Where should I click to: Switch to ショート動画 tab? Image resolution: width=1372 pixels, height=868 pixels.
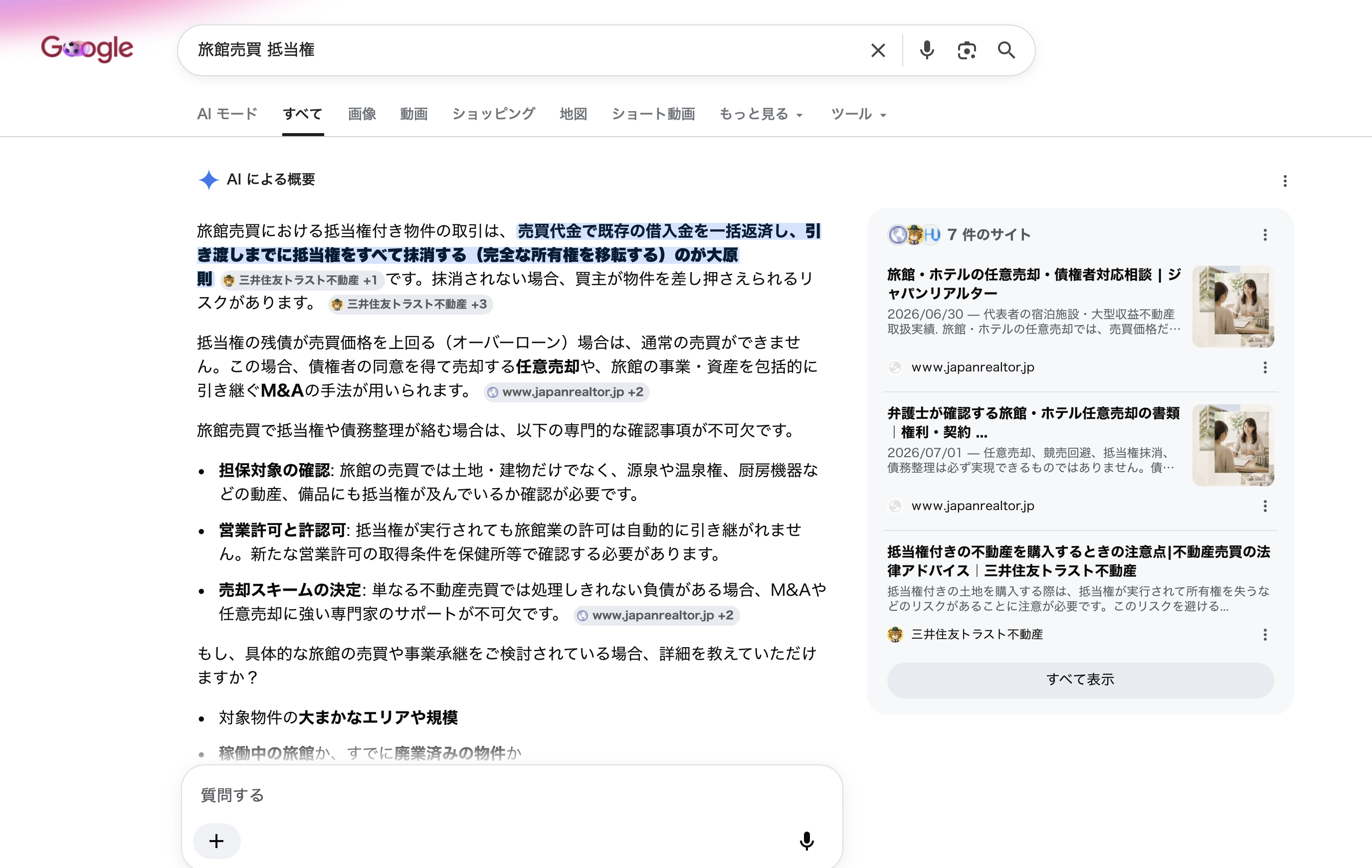[x=653, y=114]
